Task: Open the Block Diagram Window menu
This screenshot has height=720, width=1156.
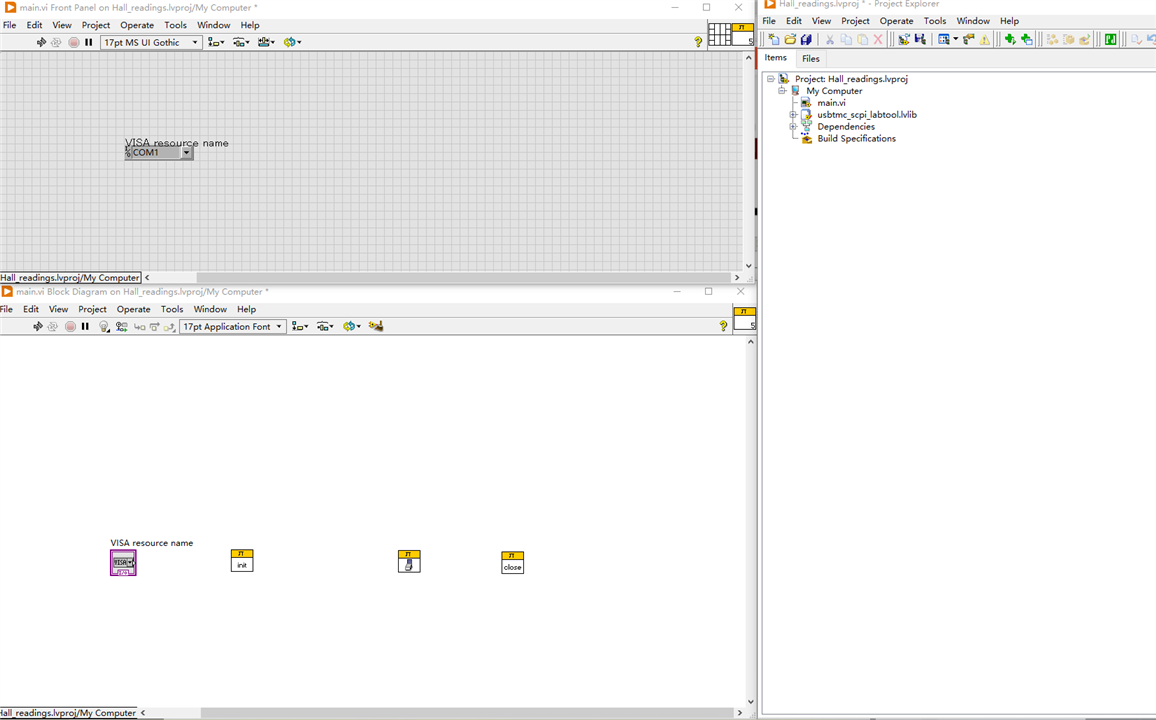Action: coord(210,310)
